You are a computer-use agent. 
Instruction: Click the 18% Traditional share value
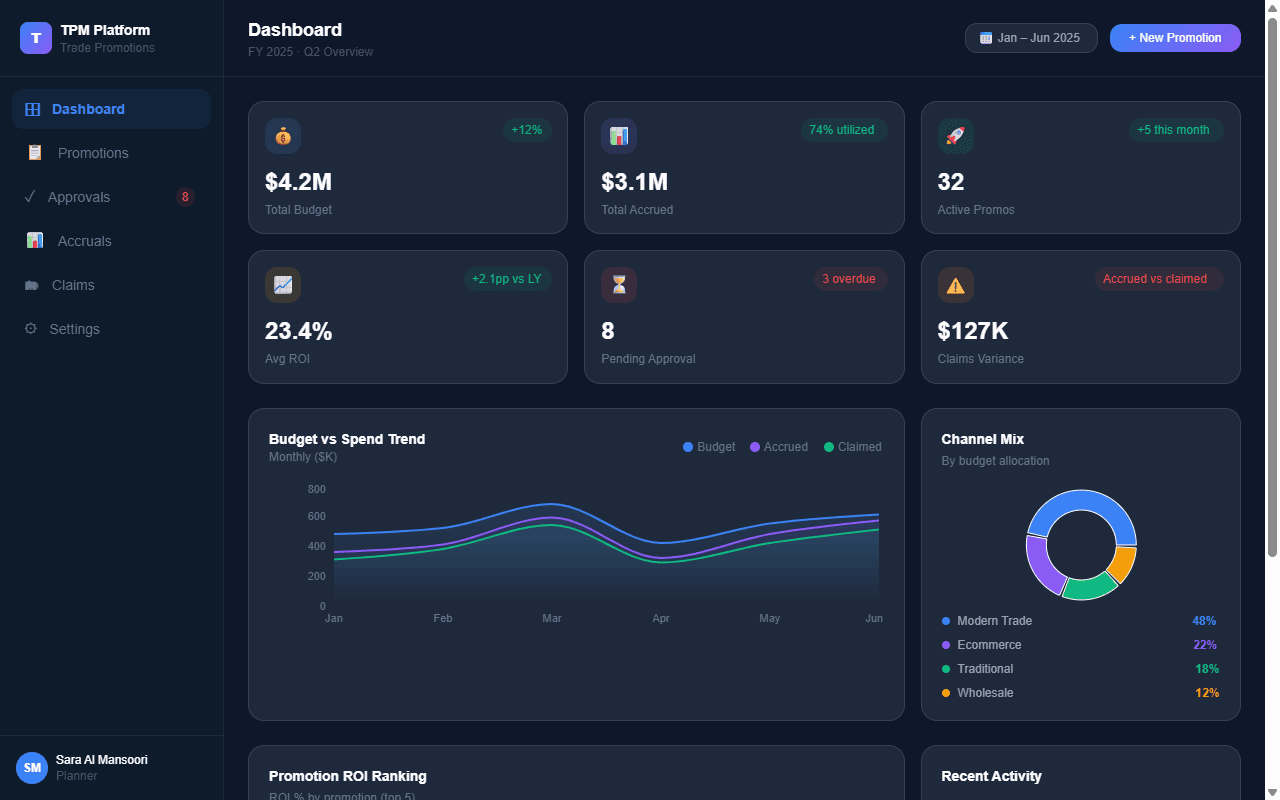pos(1207,669)
